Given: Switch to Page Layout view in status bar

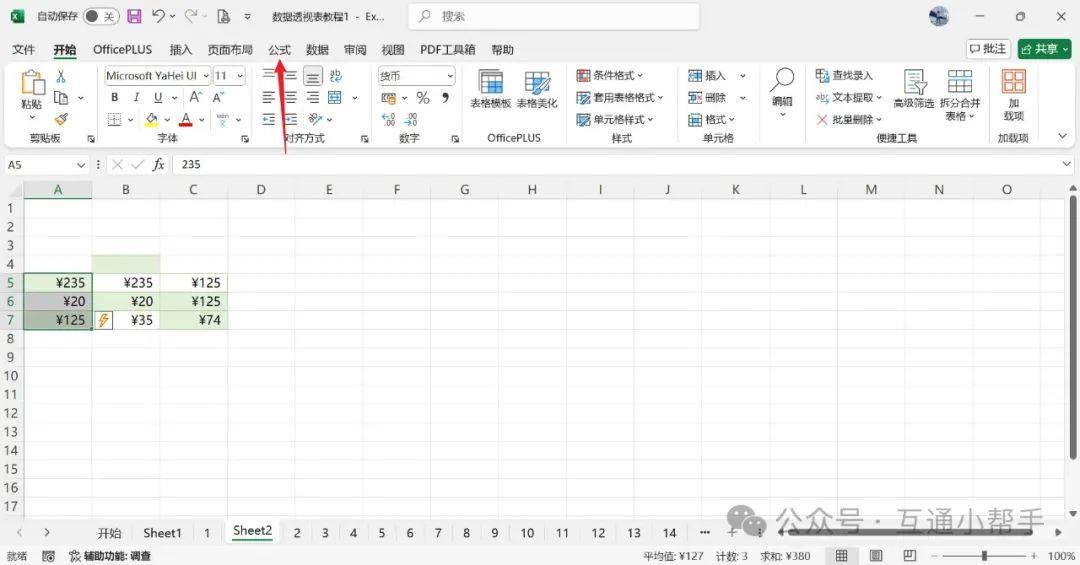Looking at the screenshot, I should tap(876, 555).
